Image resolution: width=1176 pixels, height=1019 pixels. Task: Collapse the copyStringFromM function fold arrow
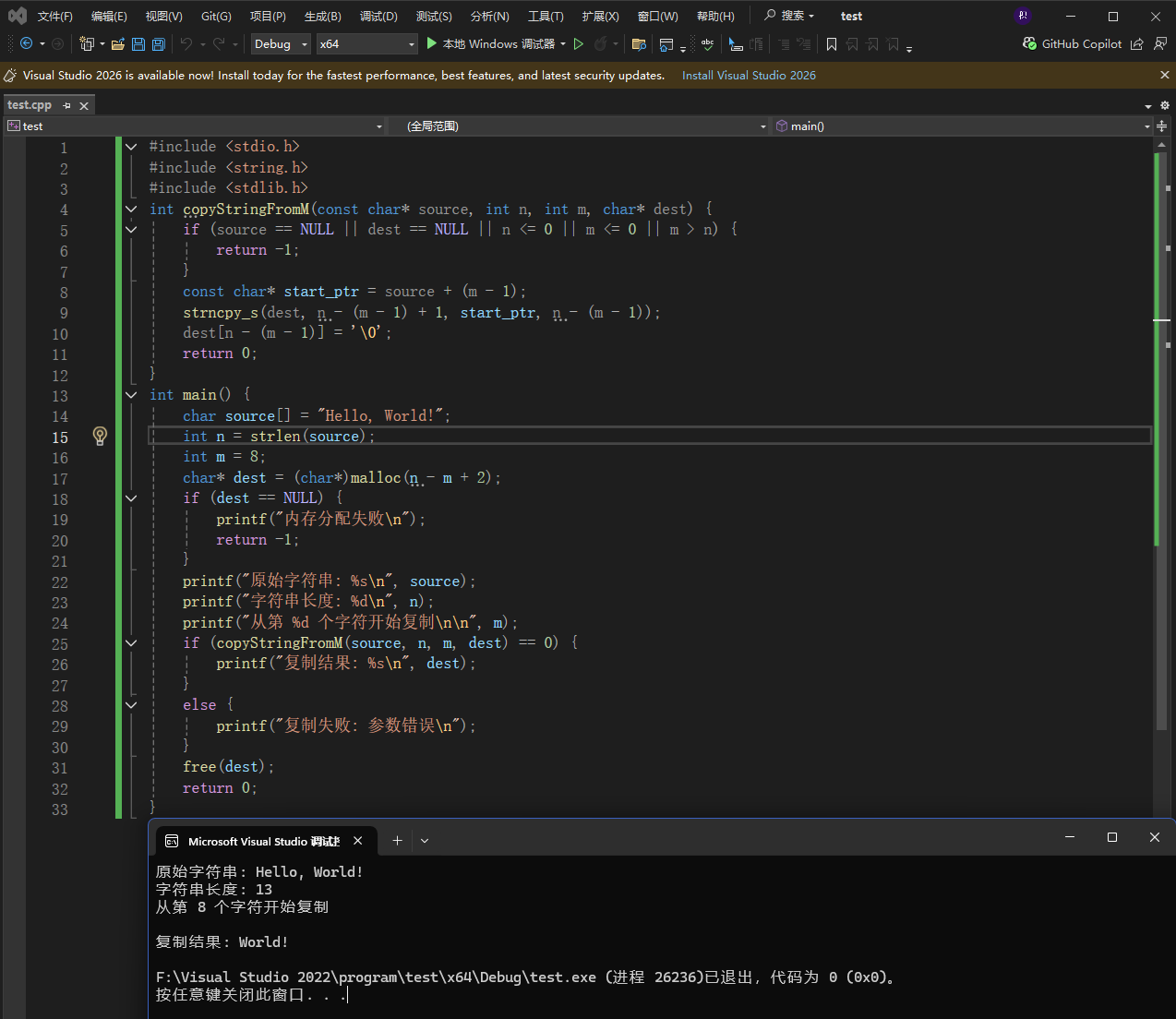[x=131, y=209]
